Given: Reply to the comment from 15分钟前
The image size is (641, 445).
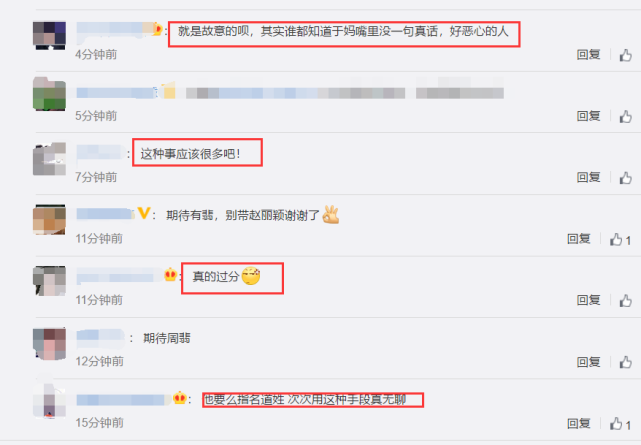Looking at the screenshot, I should (578, 423).
